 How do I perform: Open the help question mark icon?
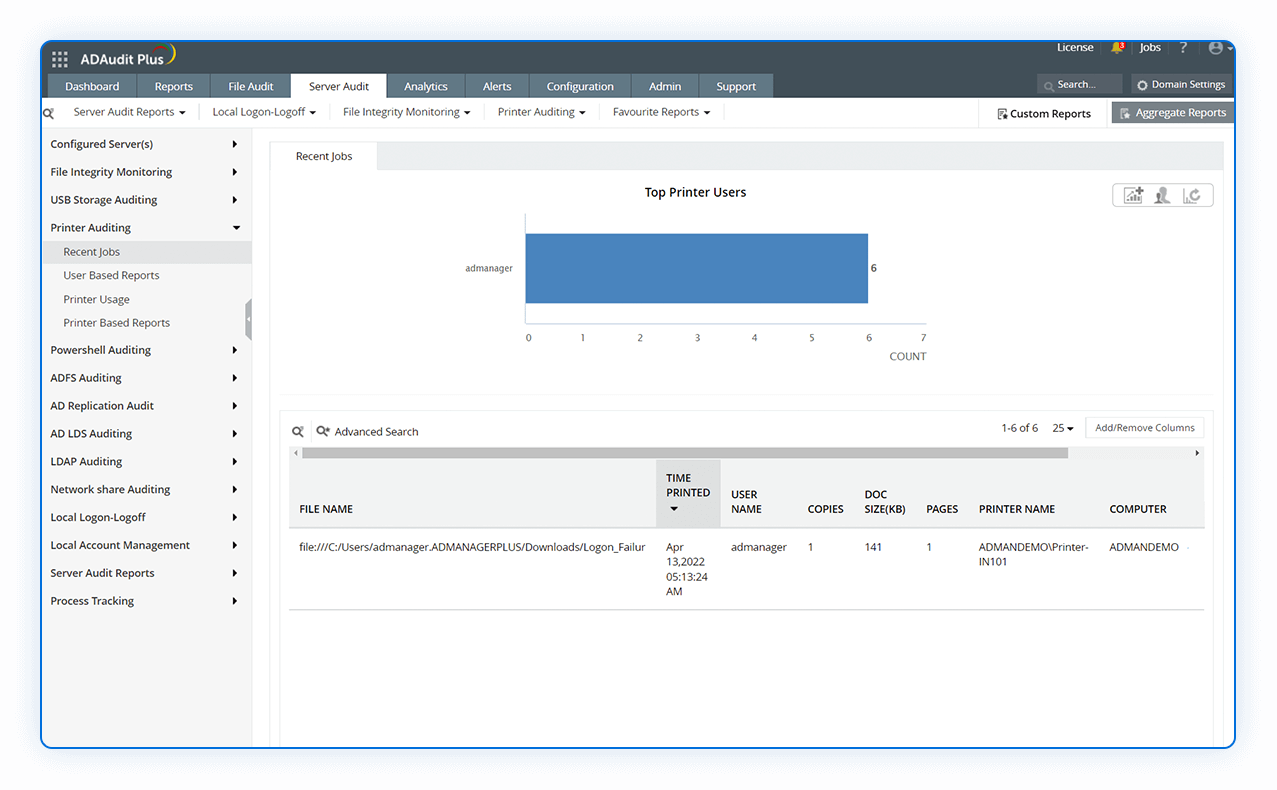coord(1183,48)
